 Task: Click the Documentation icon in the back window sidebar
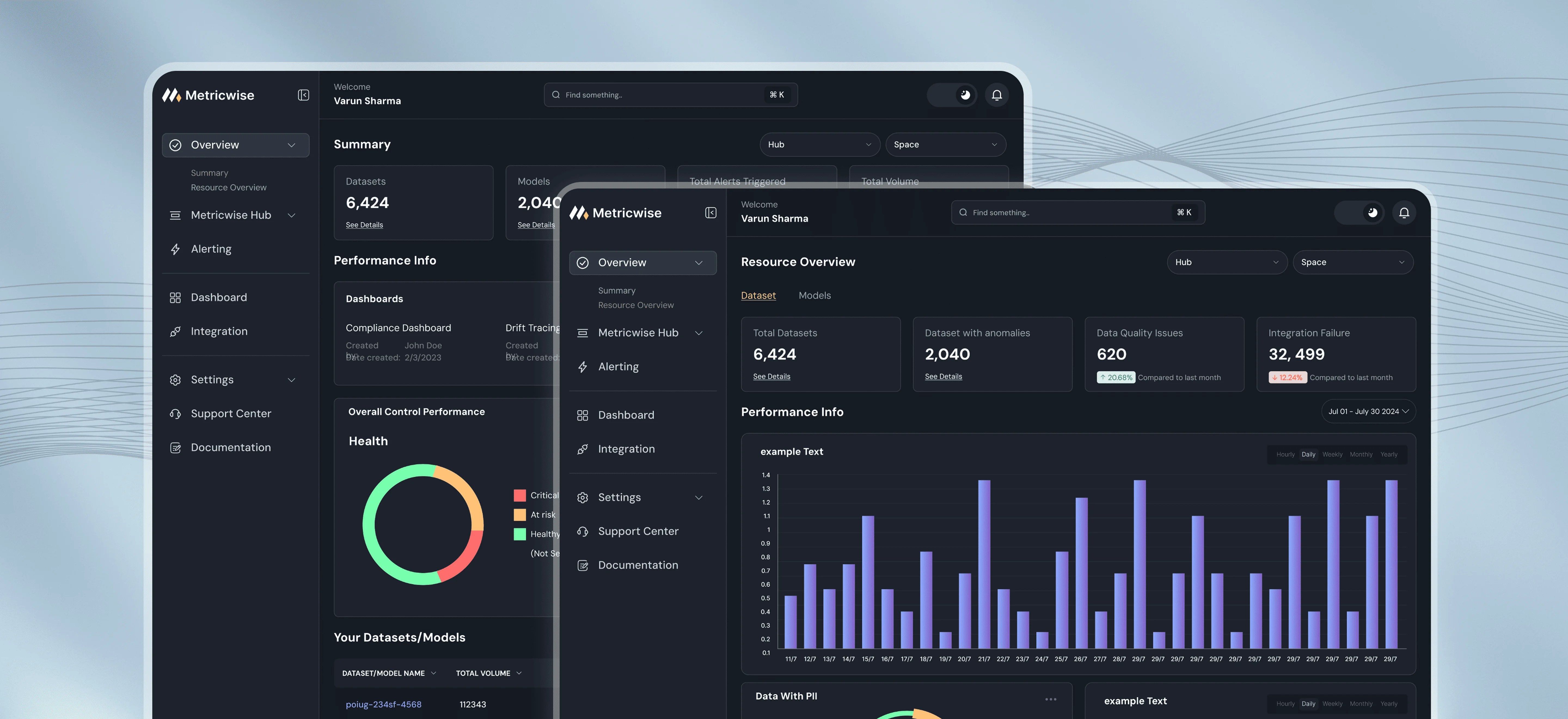click(175, 447)
